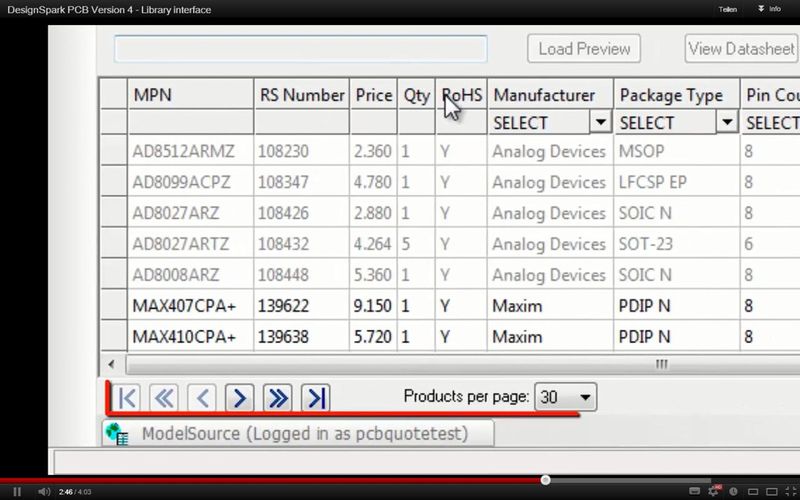Click Pin count 6 cell
Viewport: 800px width, 500px height.
tap(770, 243)
